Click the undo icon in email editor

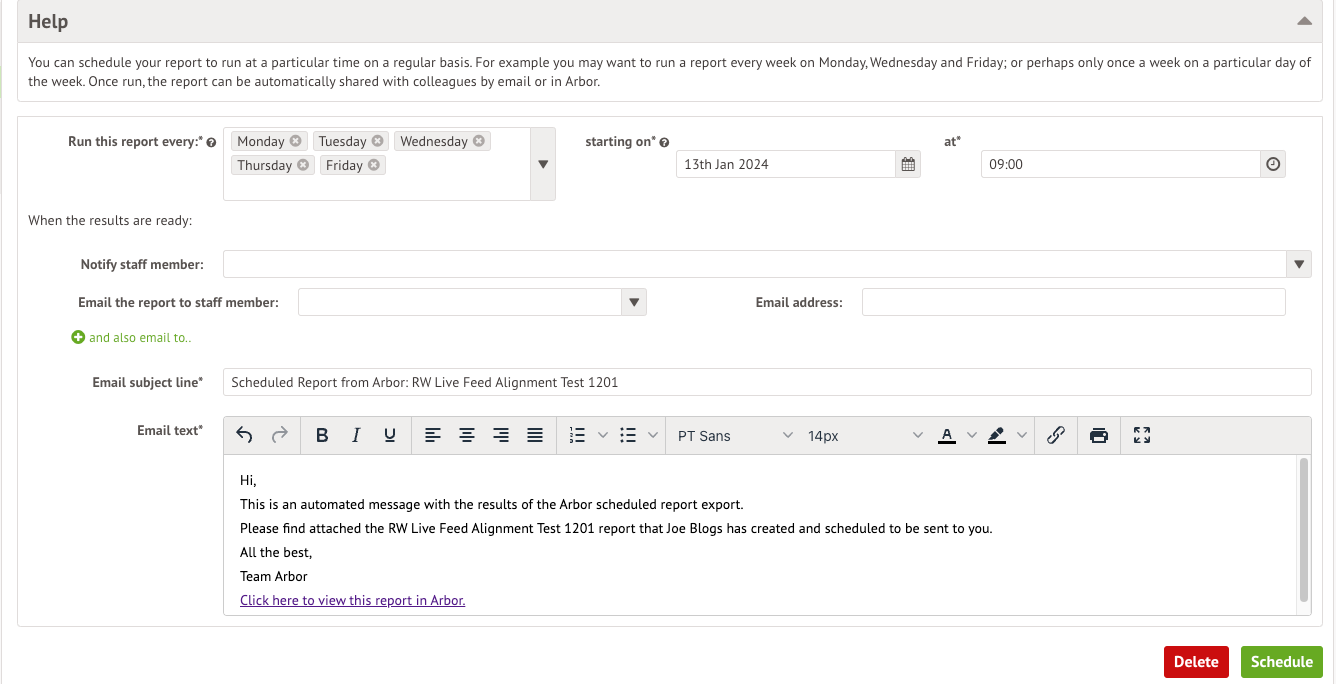point(244,435)
